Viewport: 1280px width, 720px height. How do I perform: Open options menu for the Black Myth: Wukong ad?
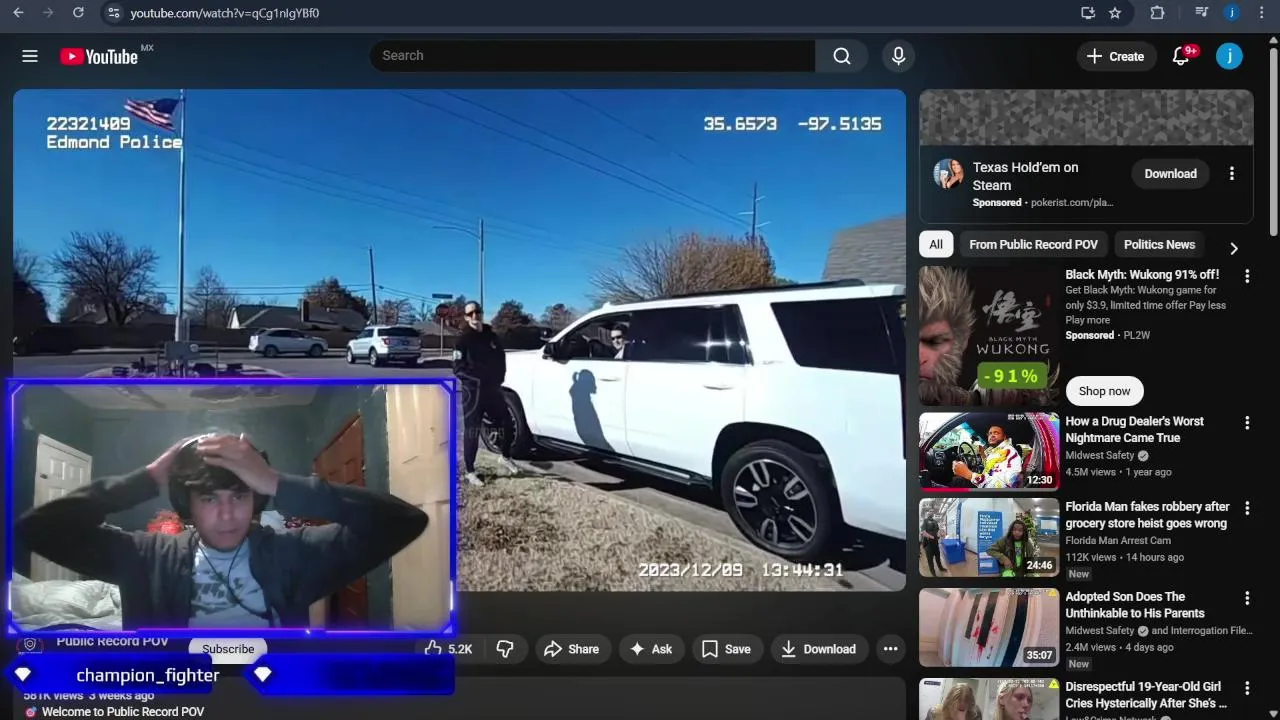point(1247,276)
